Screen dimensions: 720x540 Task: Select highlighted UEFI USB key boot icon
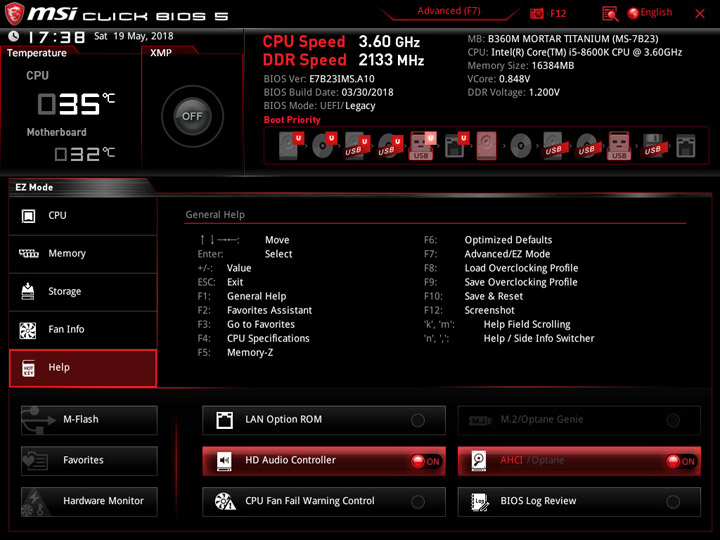click(x=422, y=146)
